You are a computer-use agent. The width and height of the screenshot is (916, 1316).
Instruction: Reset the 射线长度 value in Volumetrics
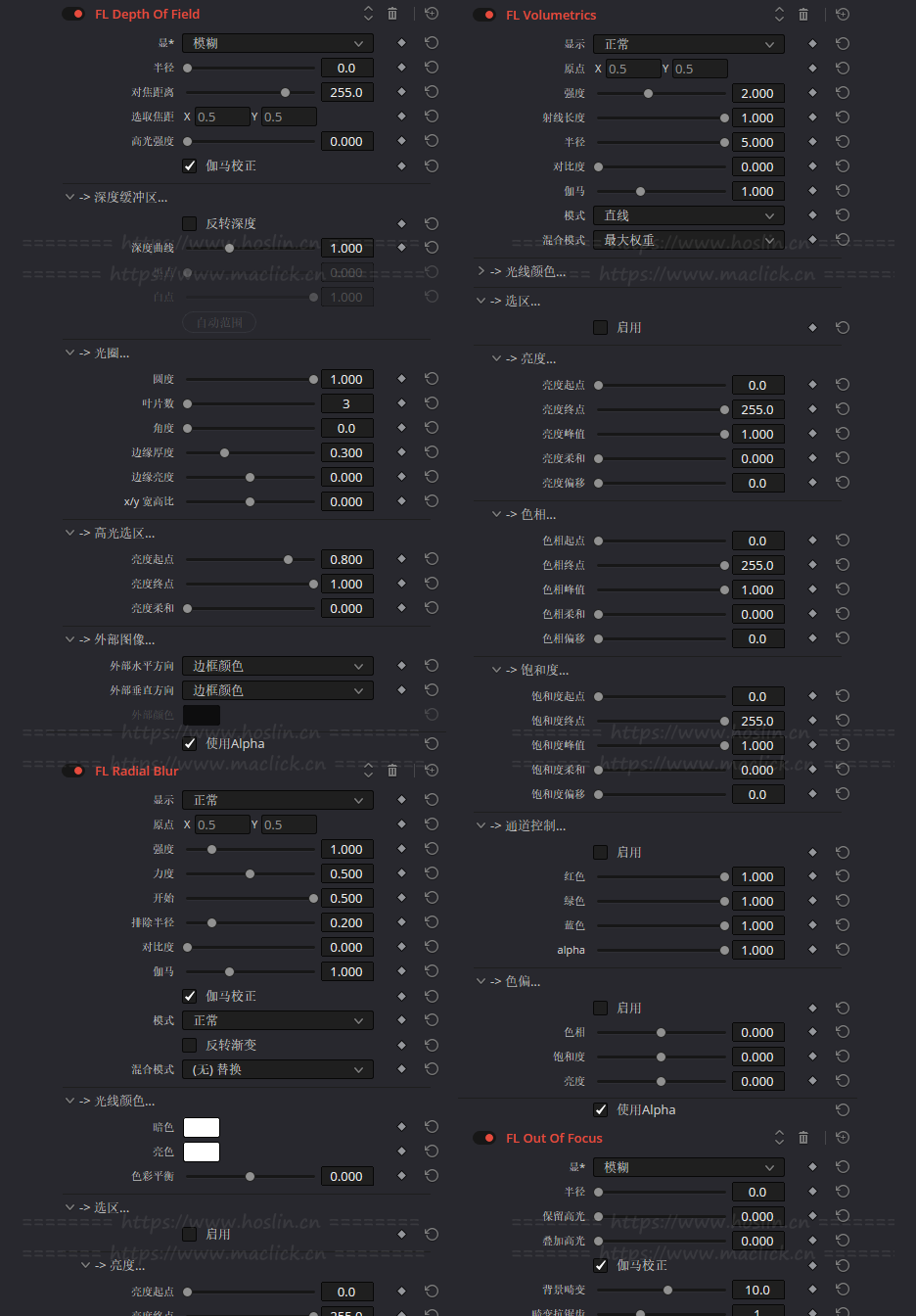click(843, 117)
